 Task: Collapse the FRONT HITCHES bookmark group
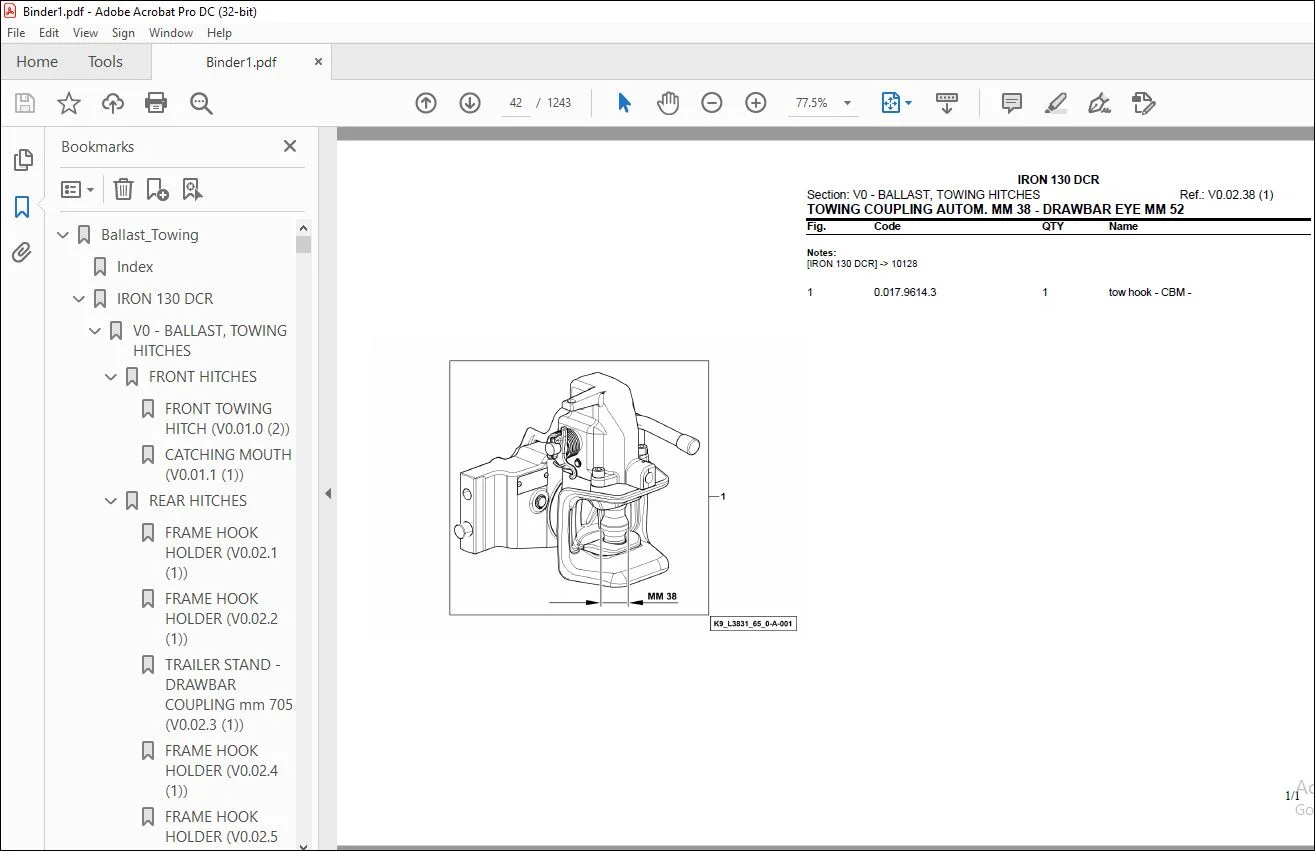coord(112,377)
